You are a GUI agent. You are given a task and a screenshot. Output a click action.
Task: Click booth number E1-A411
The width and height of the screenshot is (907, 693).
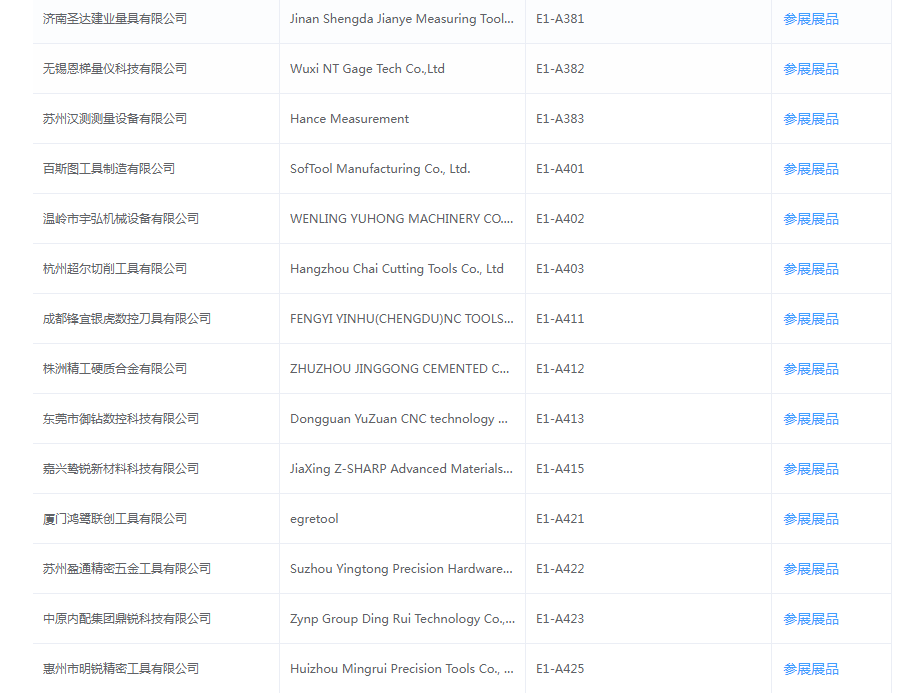[x=560, y=319]
